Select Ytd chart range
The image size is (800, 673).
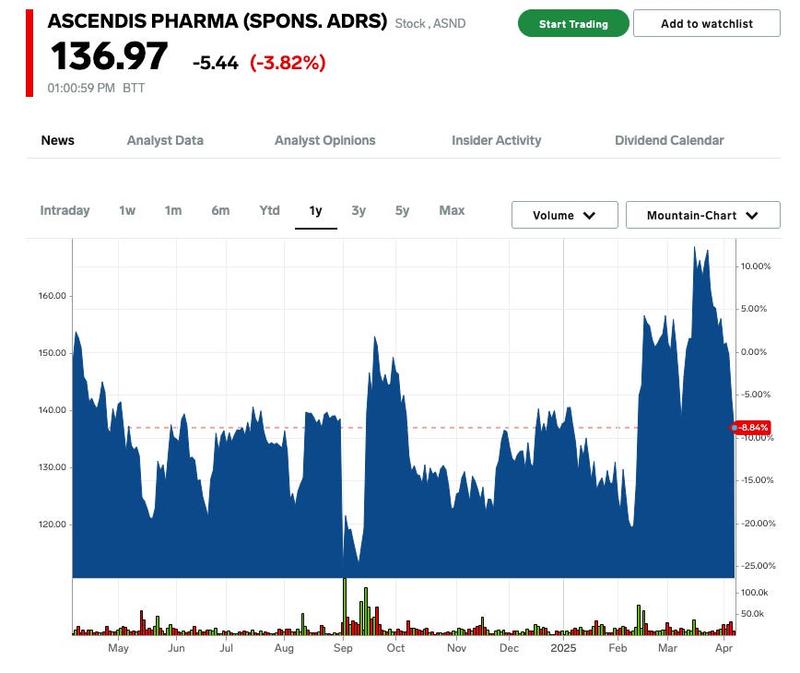(x=269, y=210)
